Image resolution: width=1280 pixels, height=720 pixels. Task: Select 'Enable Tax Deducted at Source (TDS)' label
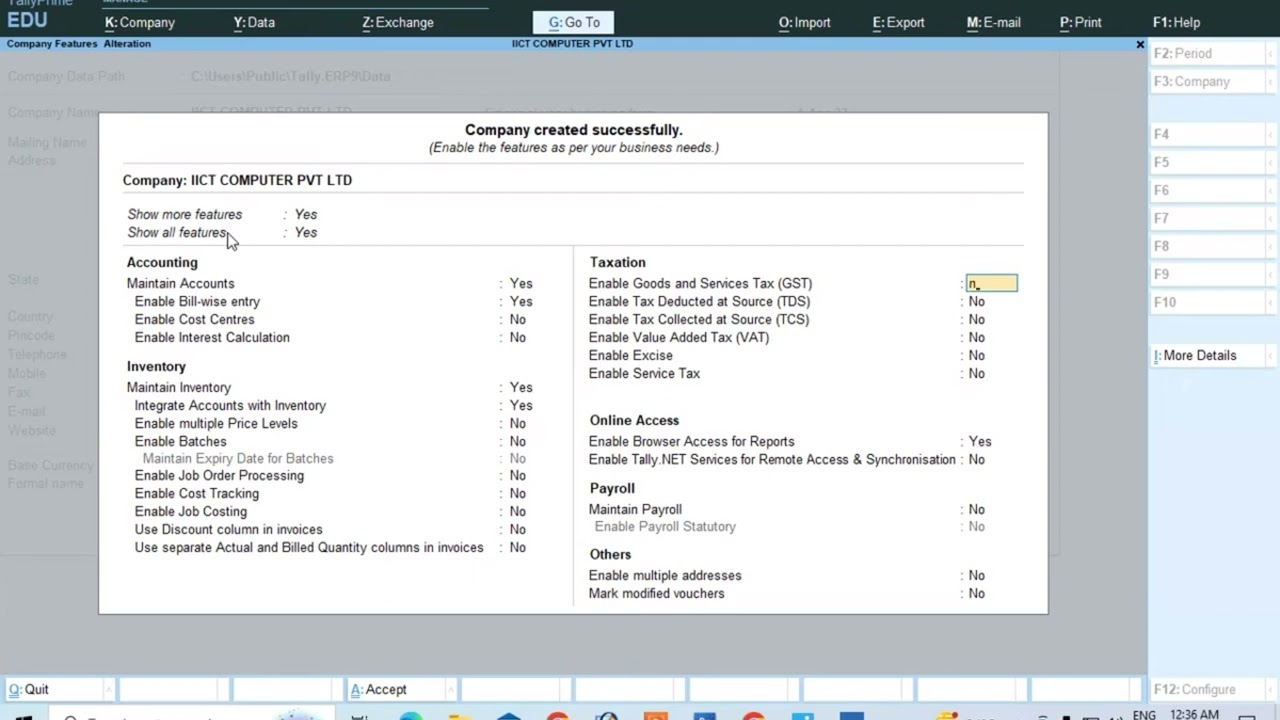point(699,302)
